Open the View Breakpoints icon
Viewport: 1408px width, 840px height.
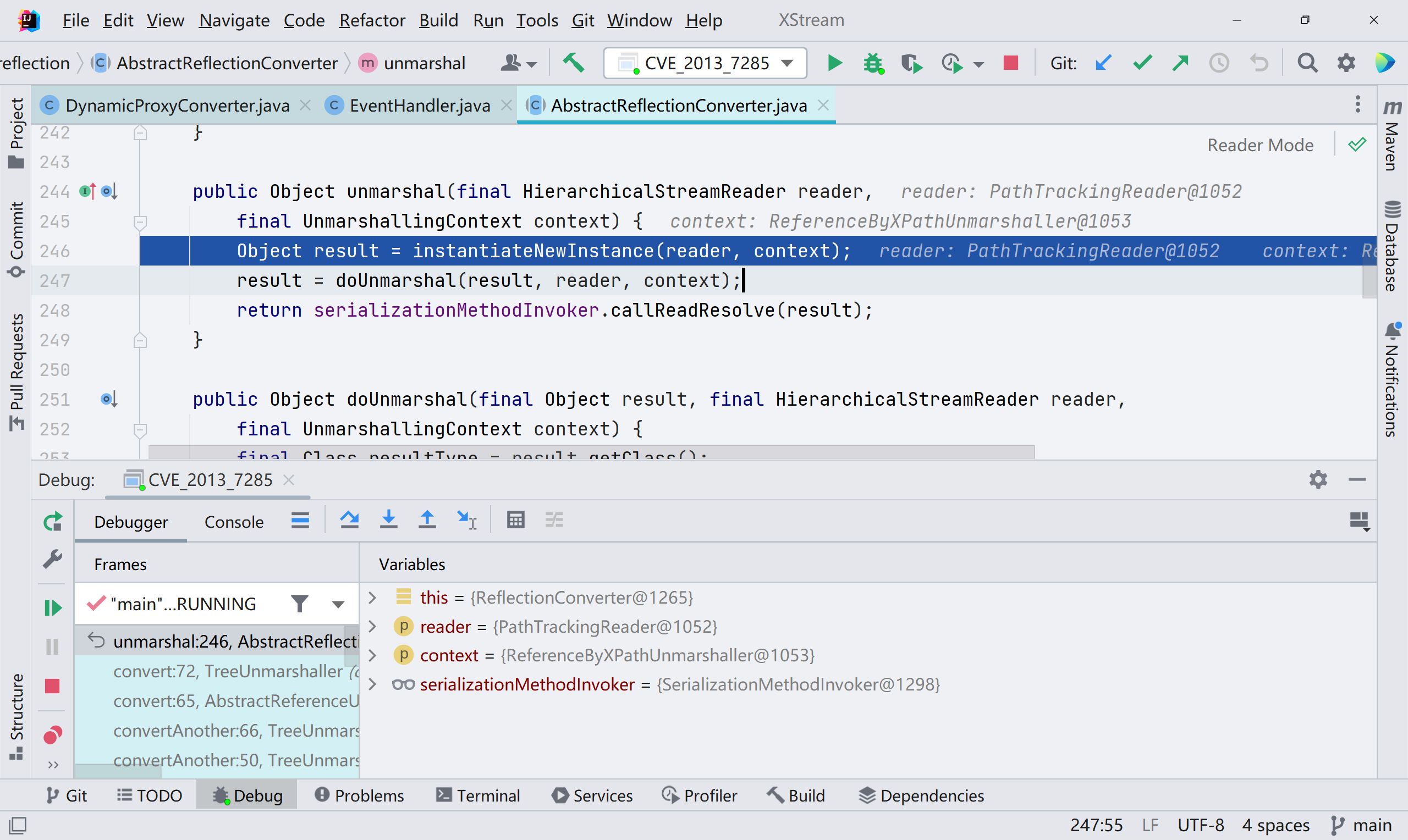[x=53, y=734]
